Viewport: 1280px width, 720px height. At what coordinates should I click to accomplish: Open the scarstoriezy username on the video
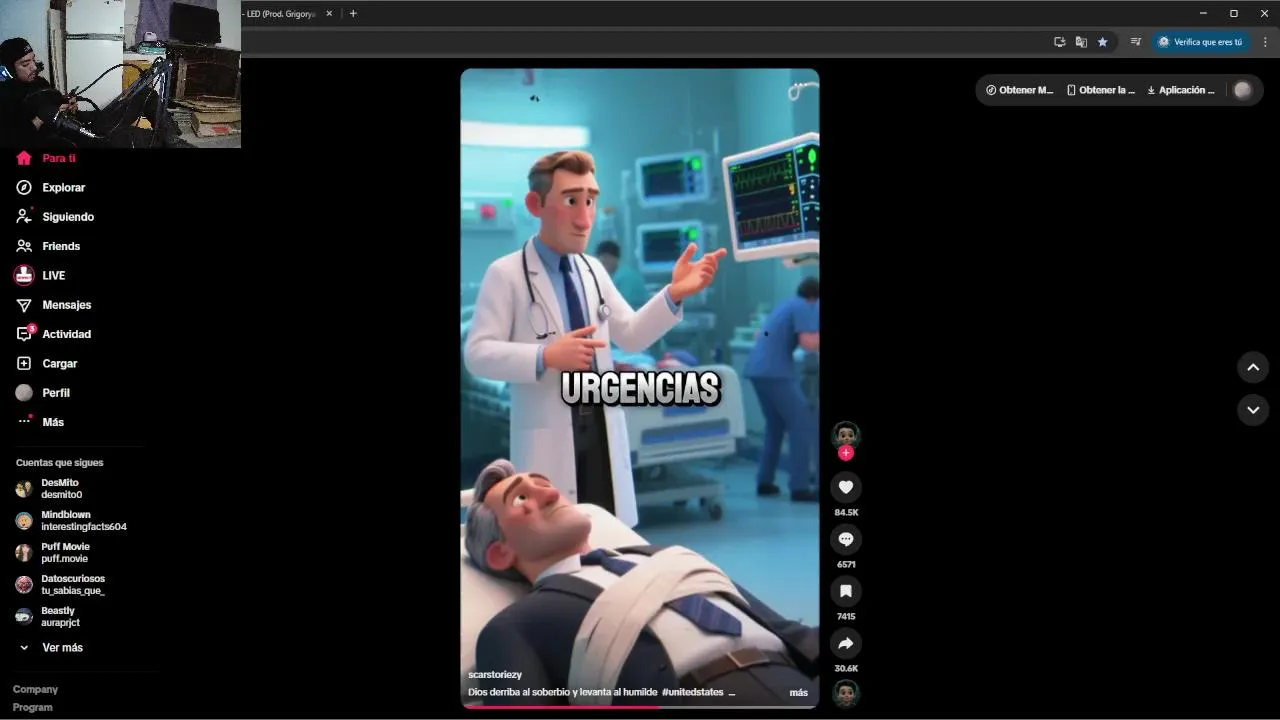click(x=495, y=675)
